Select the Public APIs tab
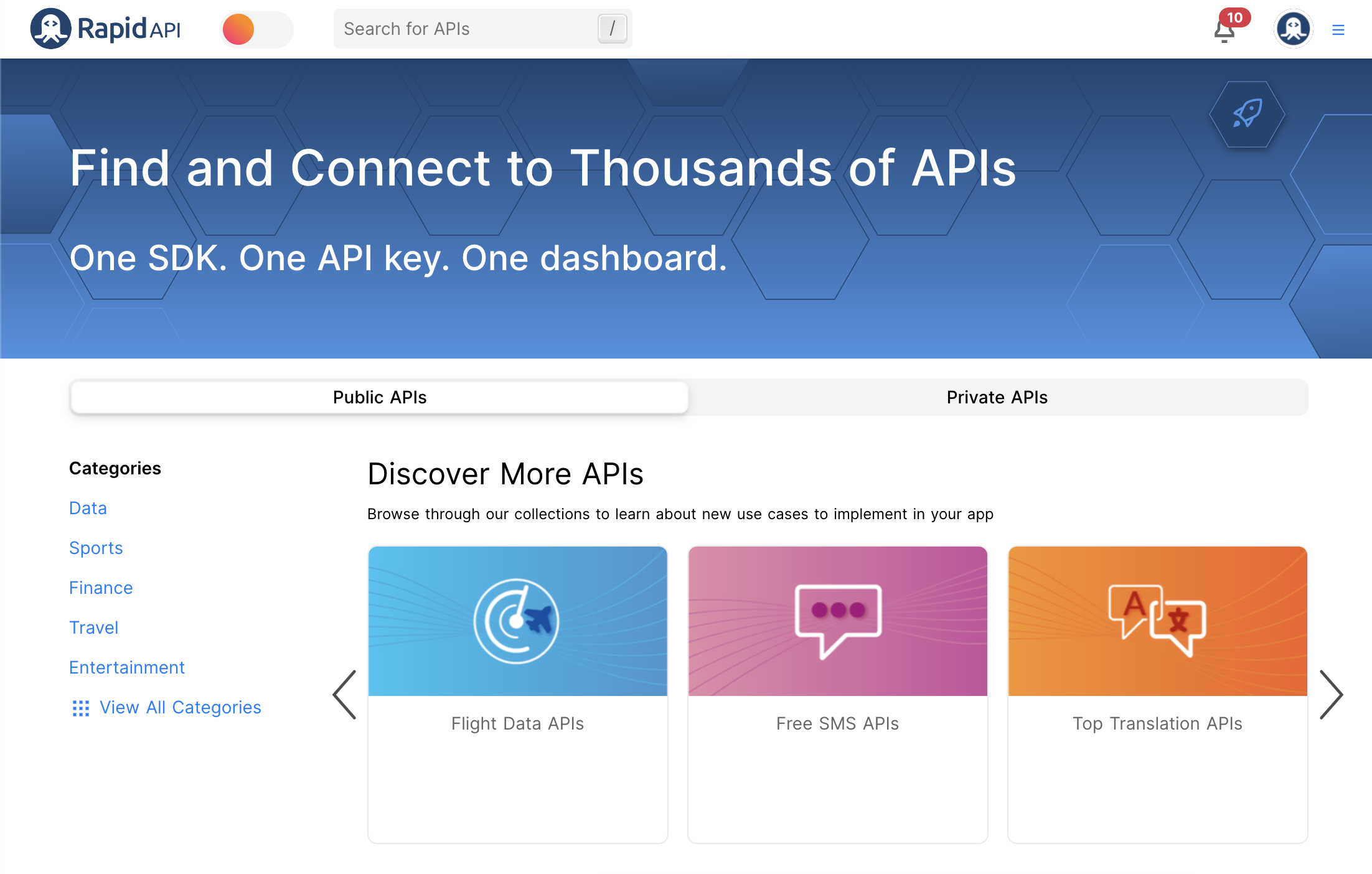Screen dimensions: 1372x874 tap(379, 397)
